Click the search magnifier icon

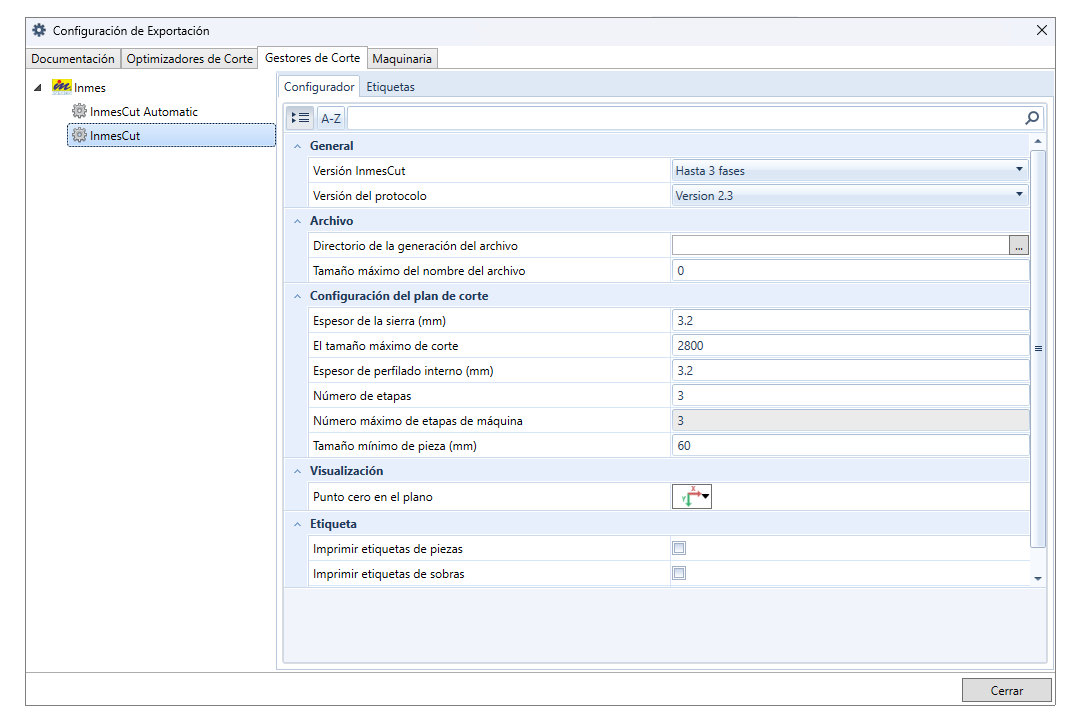(x=1032, y=118)
